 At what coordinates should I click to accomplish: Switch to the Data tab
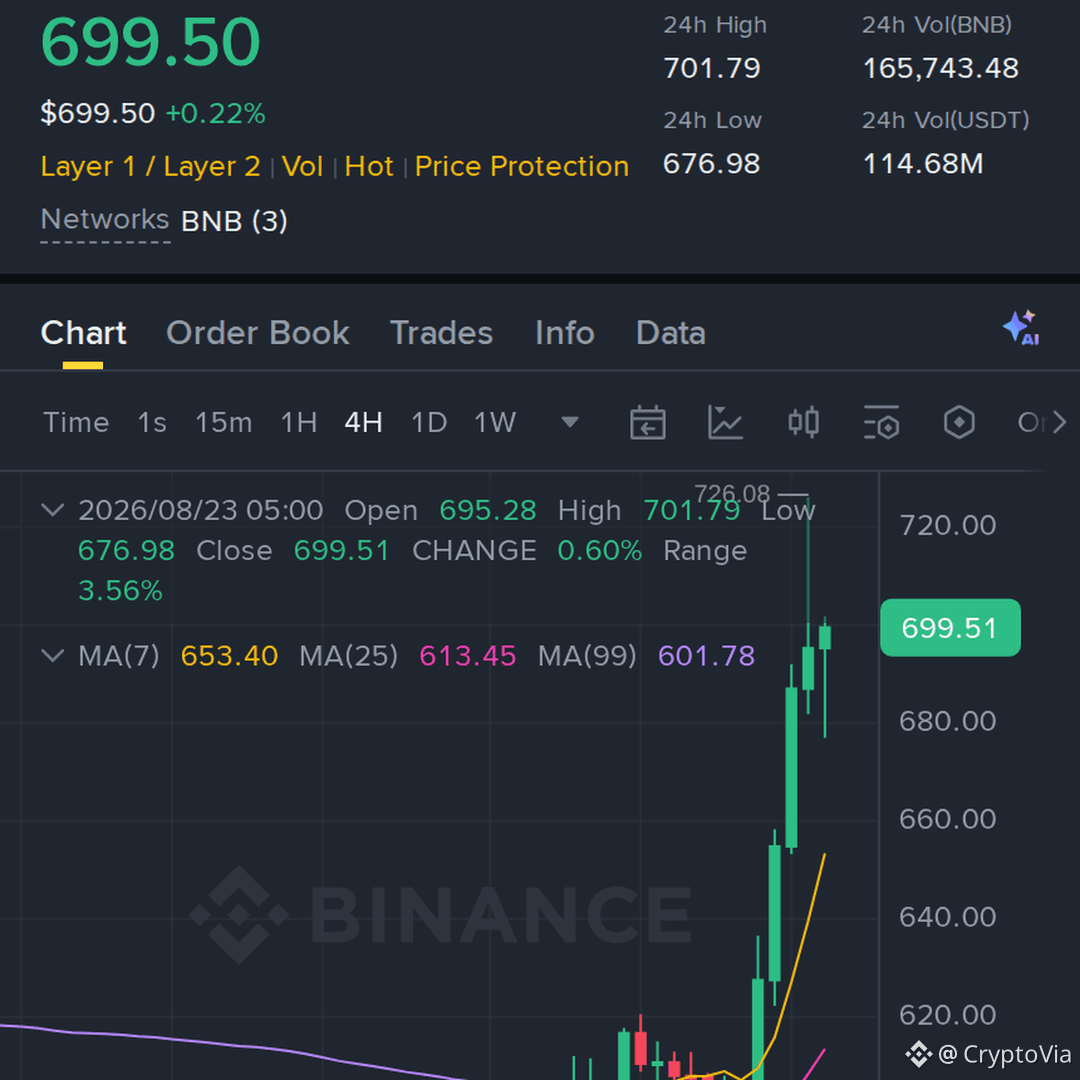(x=671, y=333)
